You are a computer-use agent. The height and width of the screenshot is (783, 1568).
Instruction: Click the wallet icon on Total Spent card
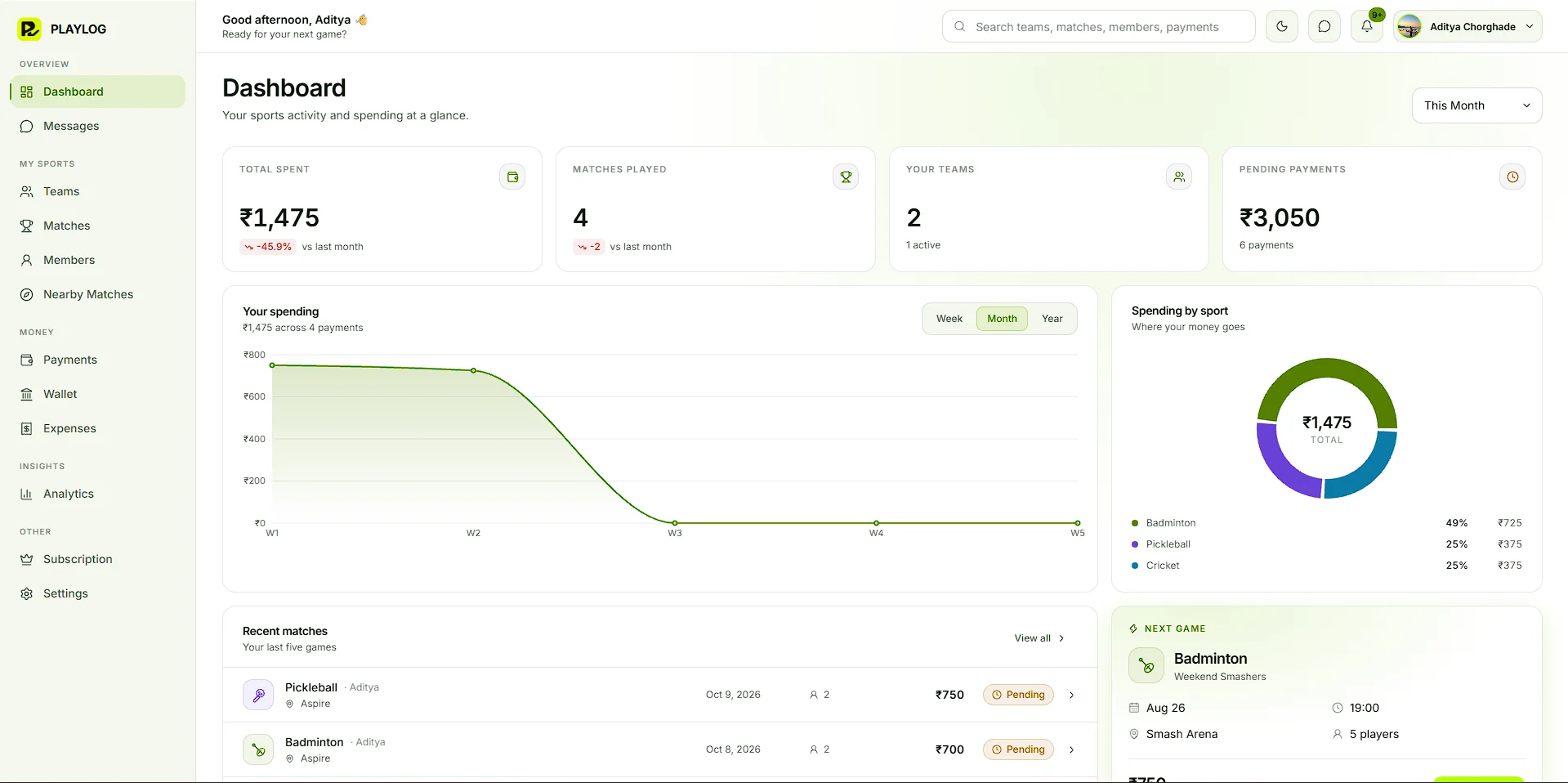click(512, 177)
